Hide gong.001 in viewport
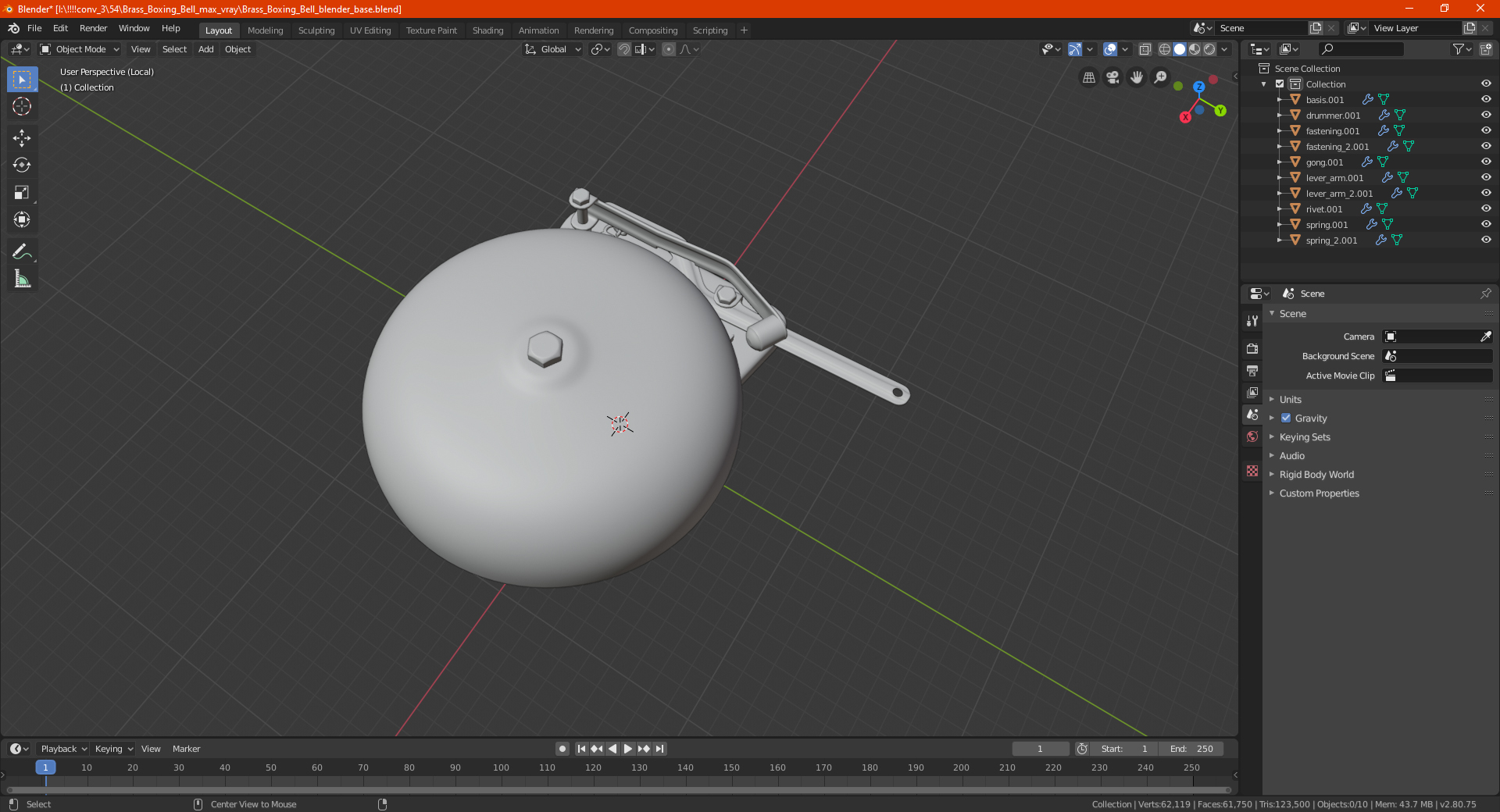 click(x=1486, y=162)
